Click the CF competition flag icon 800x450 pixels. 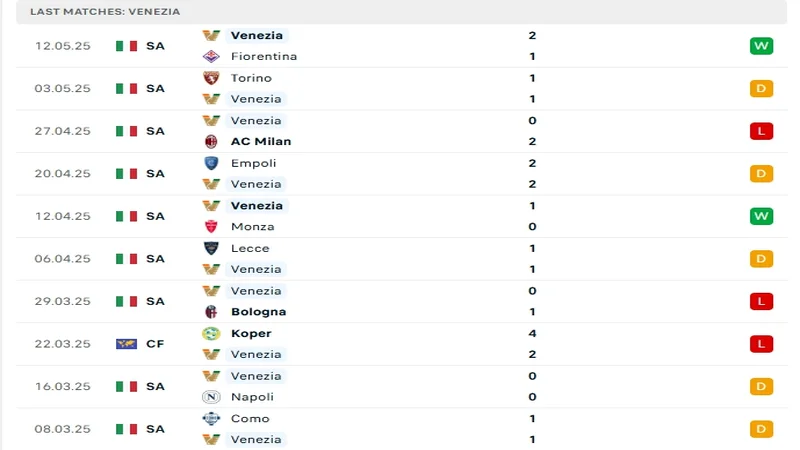pyautogui.click(x=126, y=343)
